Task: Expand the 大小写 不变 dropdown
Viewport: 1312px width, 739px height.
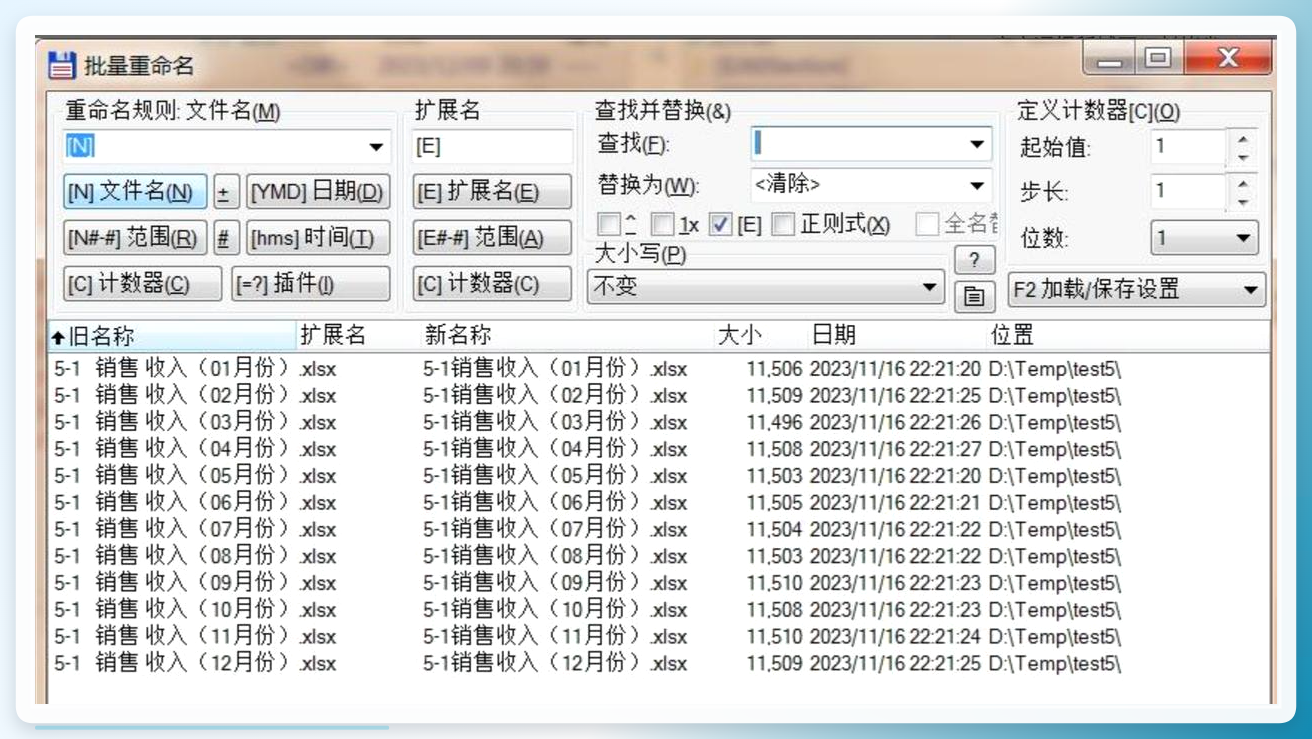Action: pos(929,287)
